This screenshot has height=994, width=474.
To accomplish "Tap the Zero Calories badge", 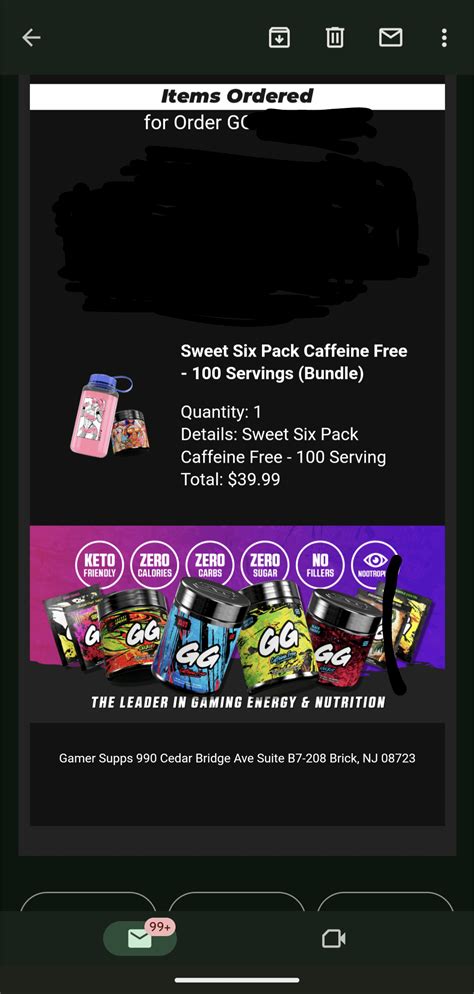I will pos(155,564).
